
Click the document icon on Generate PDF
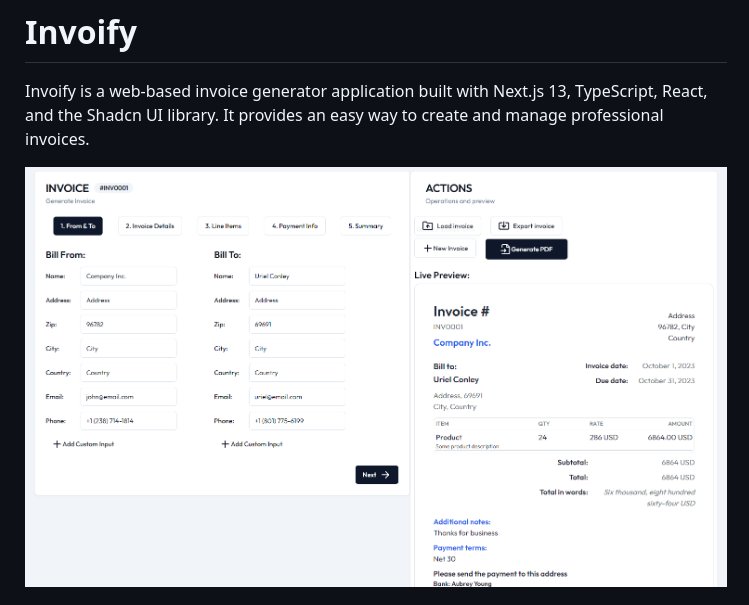tap(504, 248)
